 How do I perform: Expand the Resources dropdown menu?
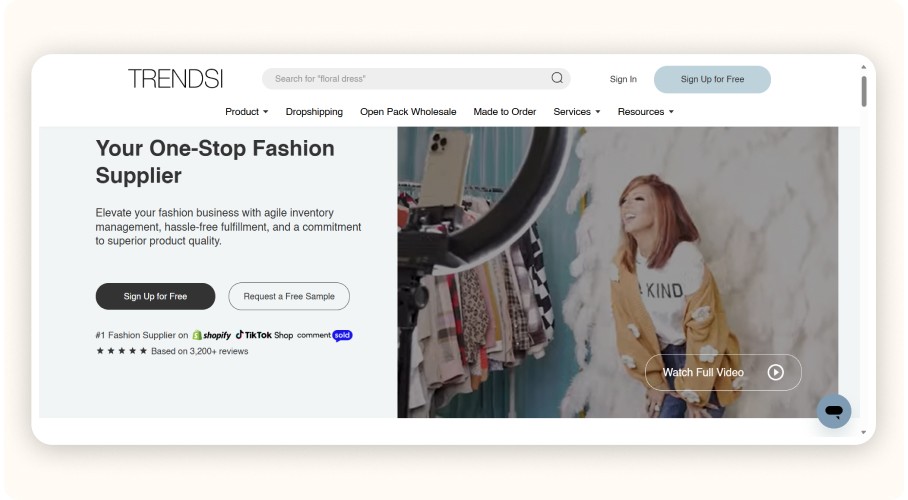pyautogui.click(x=646, y=111)
